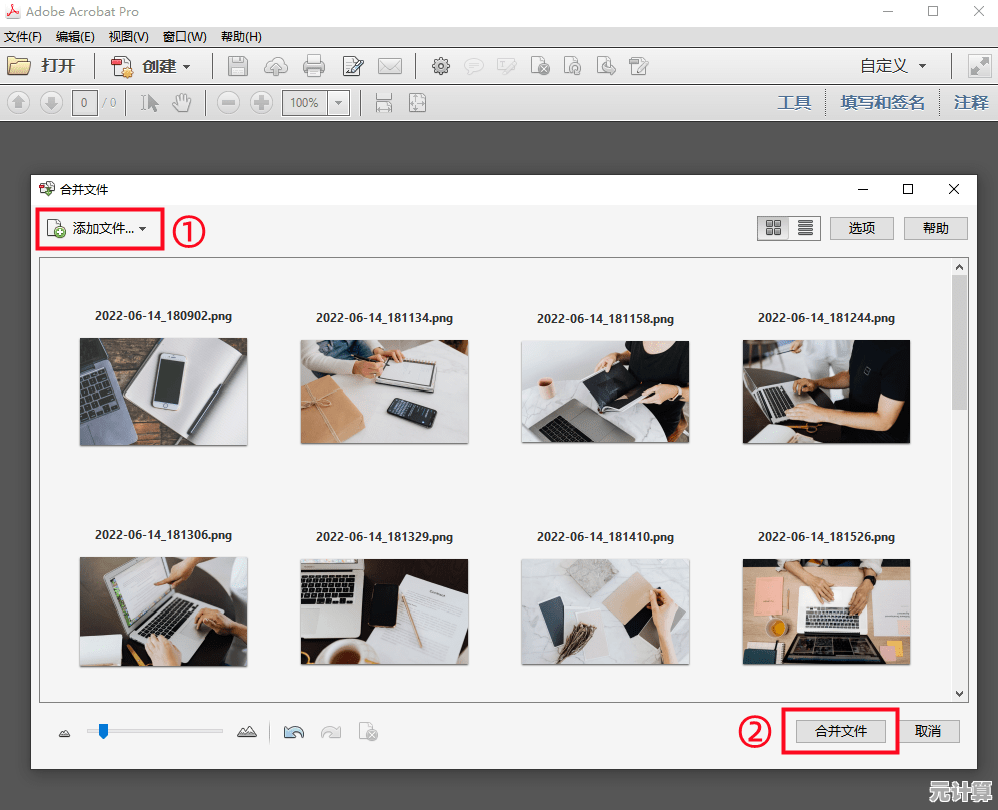Screen dimensions: 998x810
Task: Open the 选项 options button
Action: (861, 227)
